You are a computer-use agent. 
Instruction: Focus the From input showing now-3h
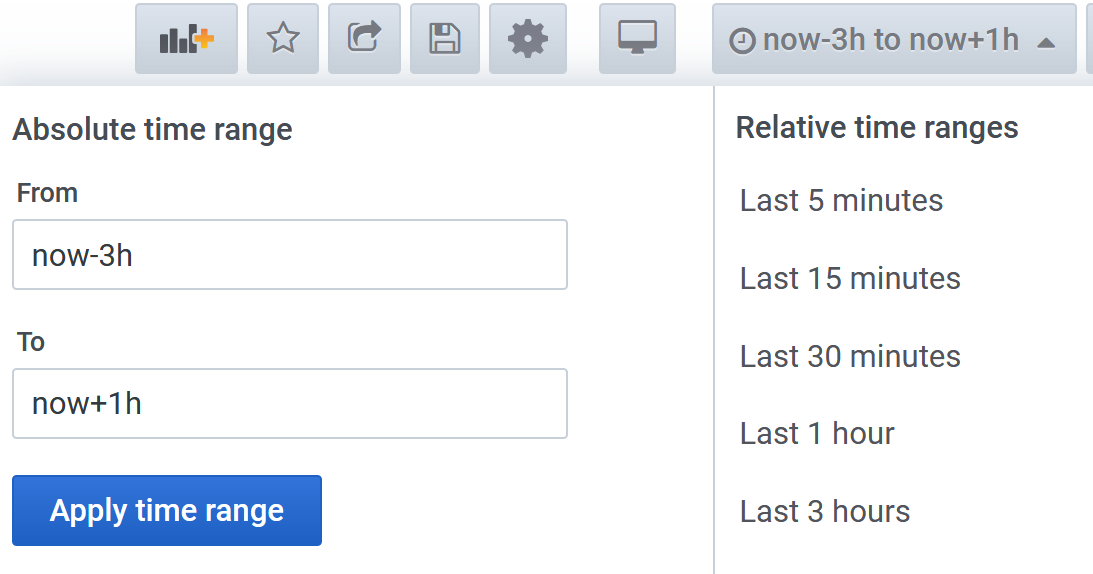click(x=290, y=255)
